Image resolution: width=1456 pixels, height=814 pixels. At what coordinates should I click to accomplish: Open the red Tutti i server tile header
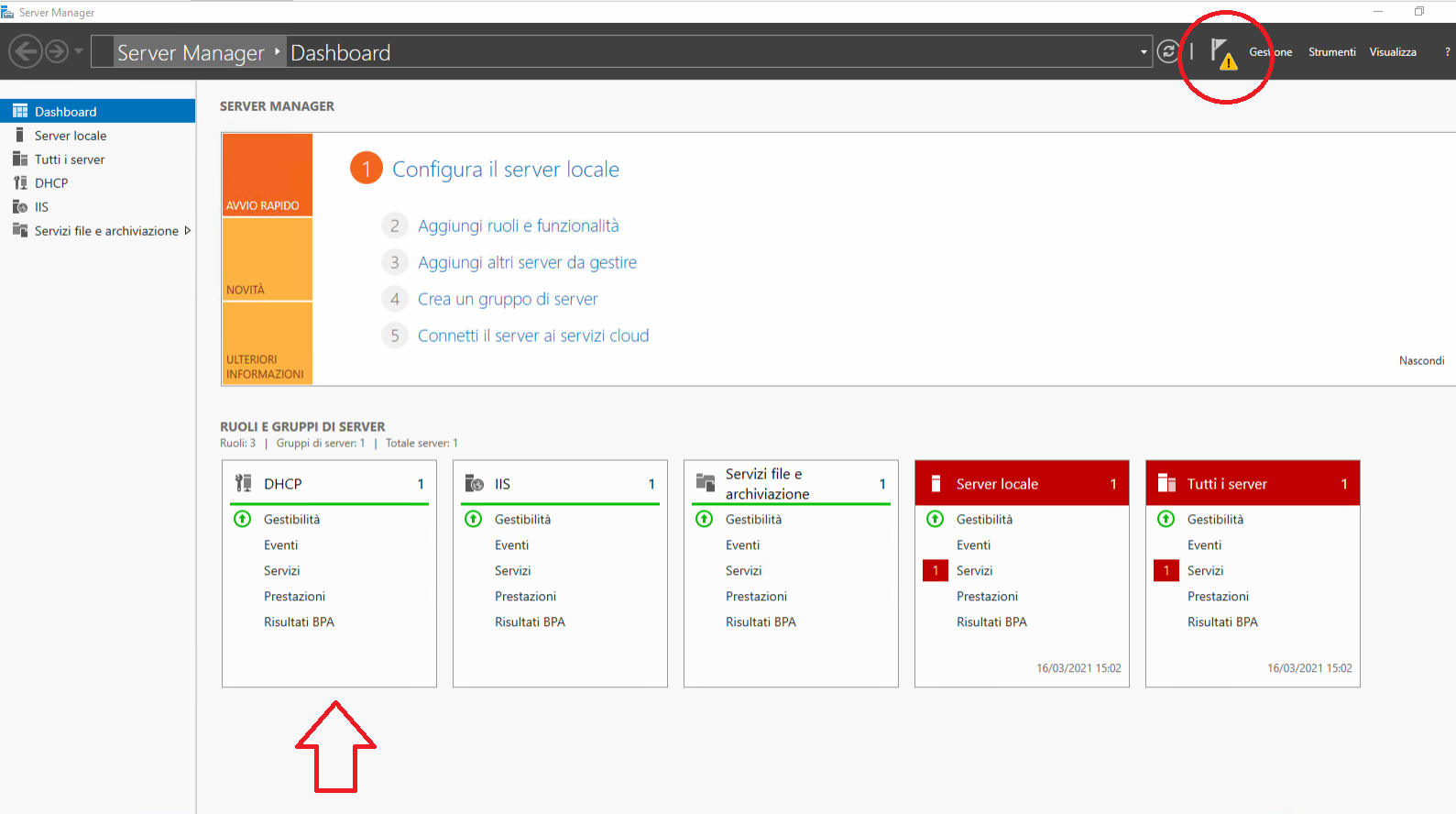click(x=1253, y=483)
